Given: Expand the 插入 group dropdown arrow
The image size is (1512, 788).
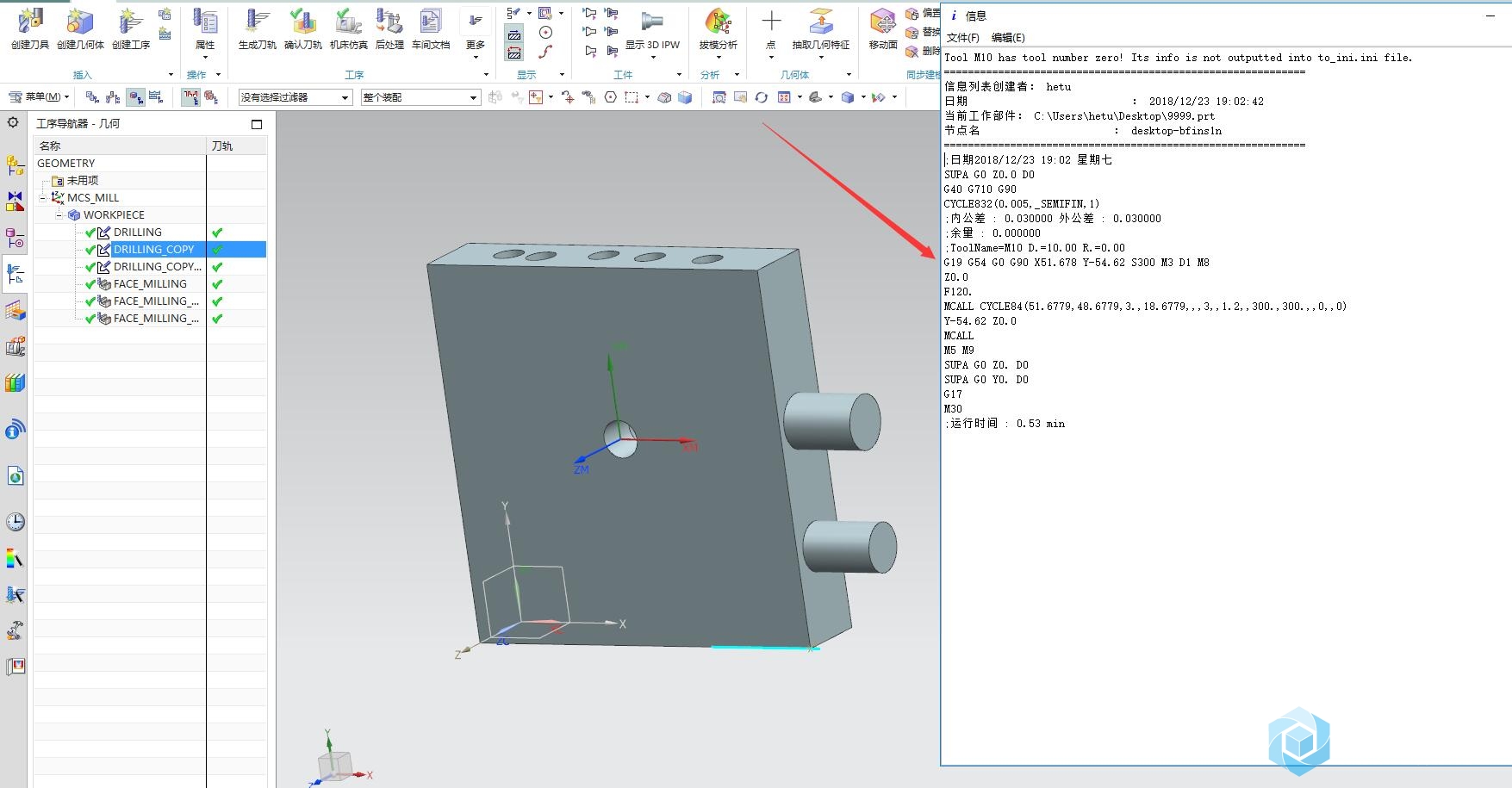Looking at the screenshot, I should click(171, 75).
